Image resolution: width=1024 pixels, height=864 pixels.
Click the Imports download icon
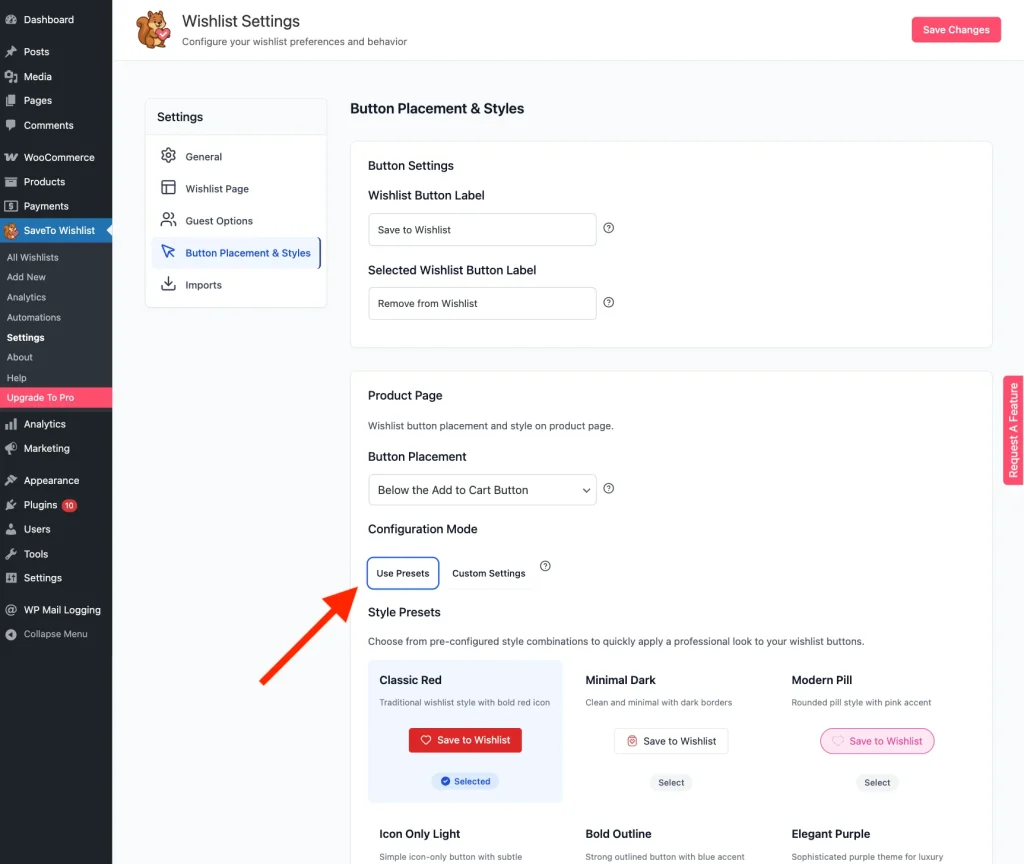coord(168,285)
